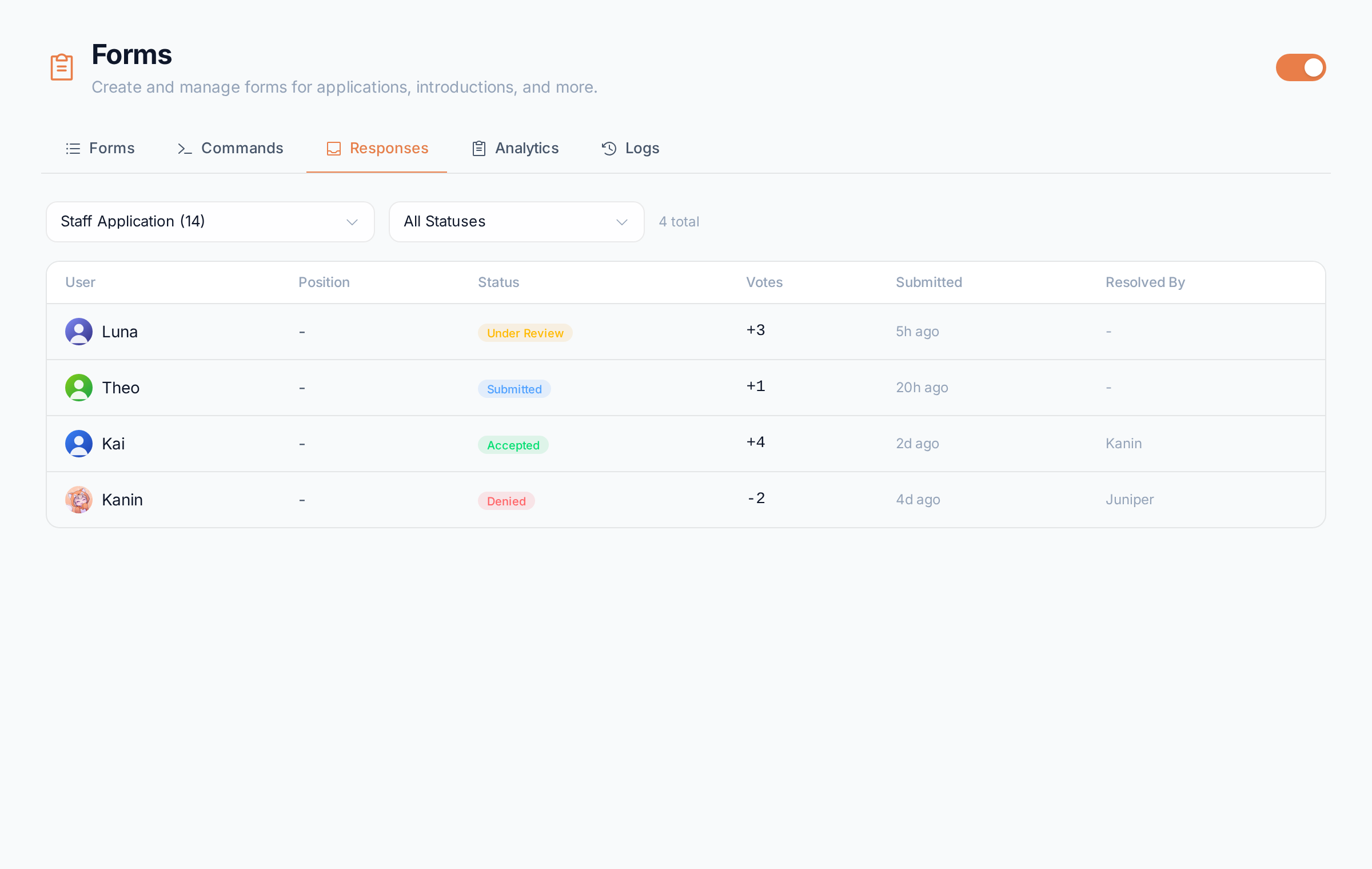
Task: Go to the Logs tab
Action: click(631, 149)
